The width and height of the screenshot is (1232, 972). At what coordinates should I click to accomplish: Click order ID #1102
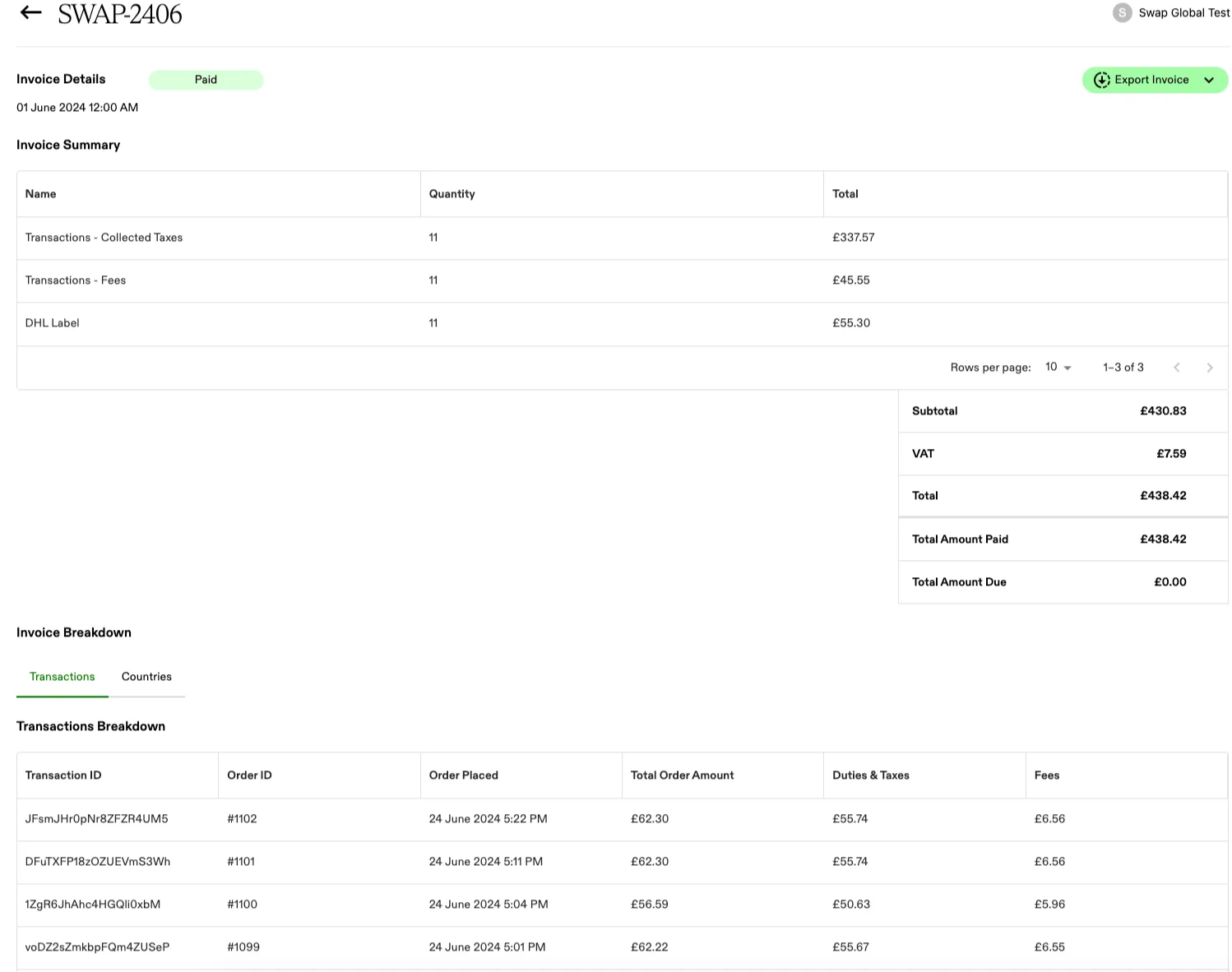pyautogui.click(x=242, y=819)
